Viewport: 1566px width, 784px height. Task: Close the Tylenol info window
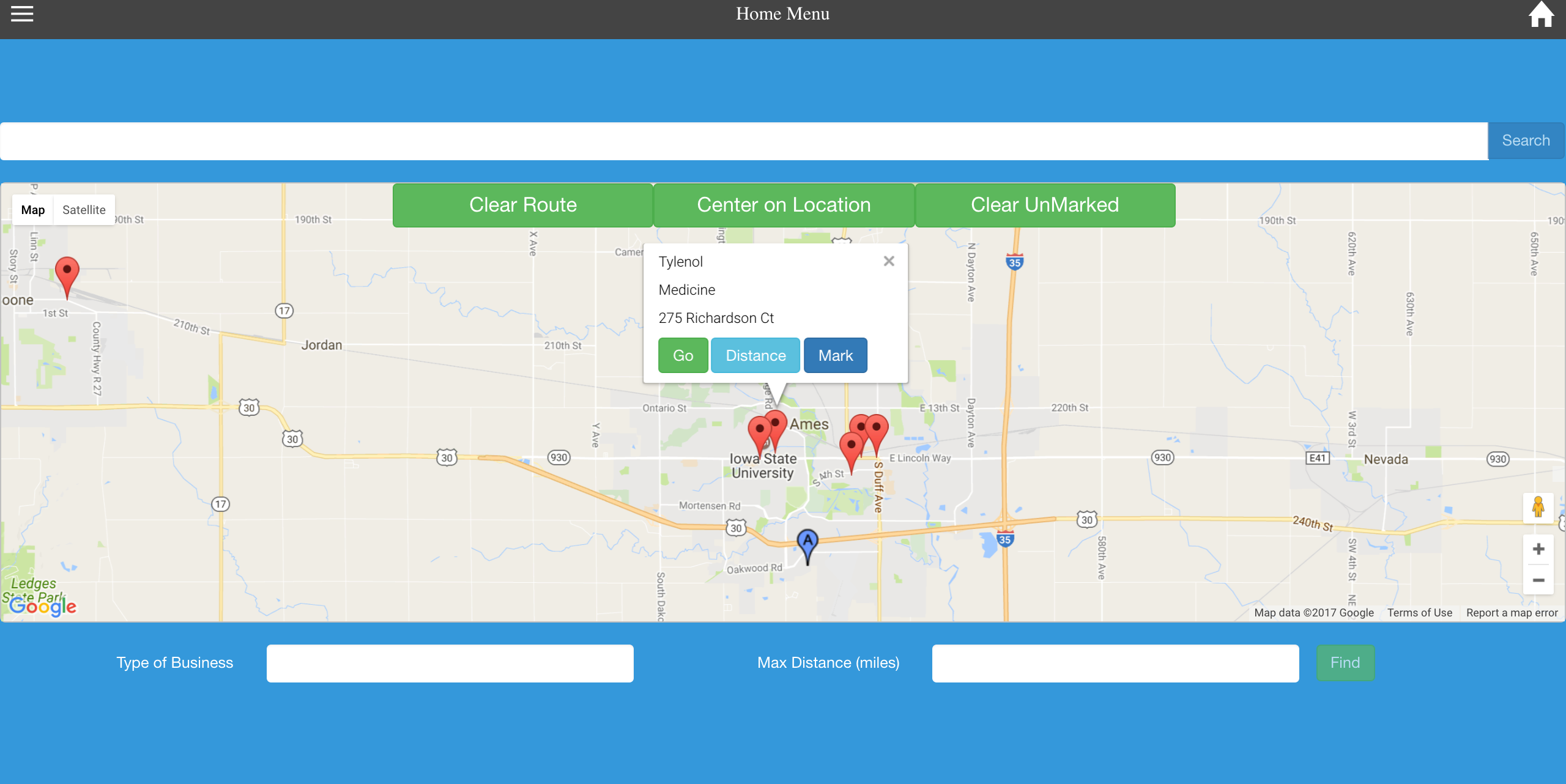click(889, 261)
